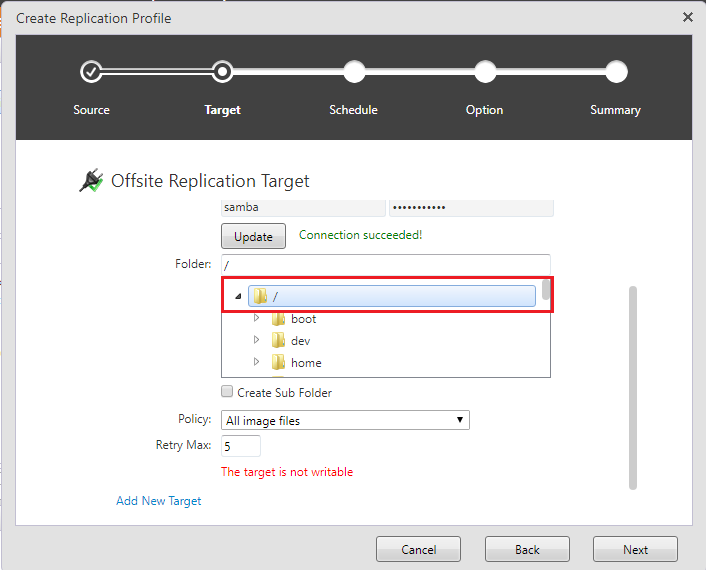
Task: Collapse the root / folder node
Action: [x=238, y=296]
